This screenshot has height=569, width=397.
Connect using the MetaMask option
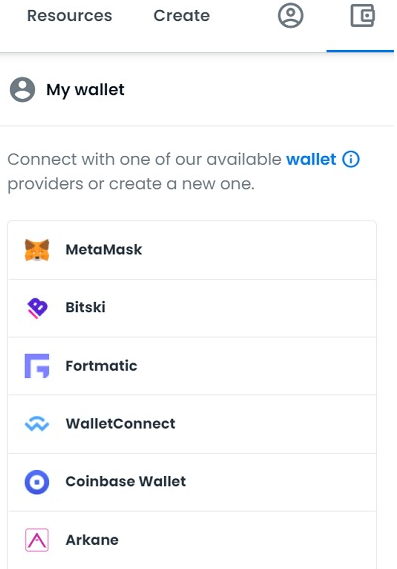tap(192, 250)
